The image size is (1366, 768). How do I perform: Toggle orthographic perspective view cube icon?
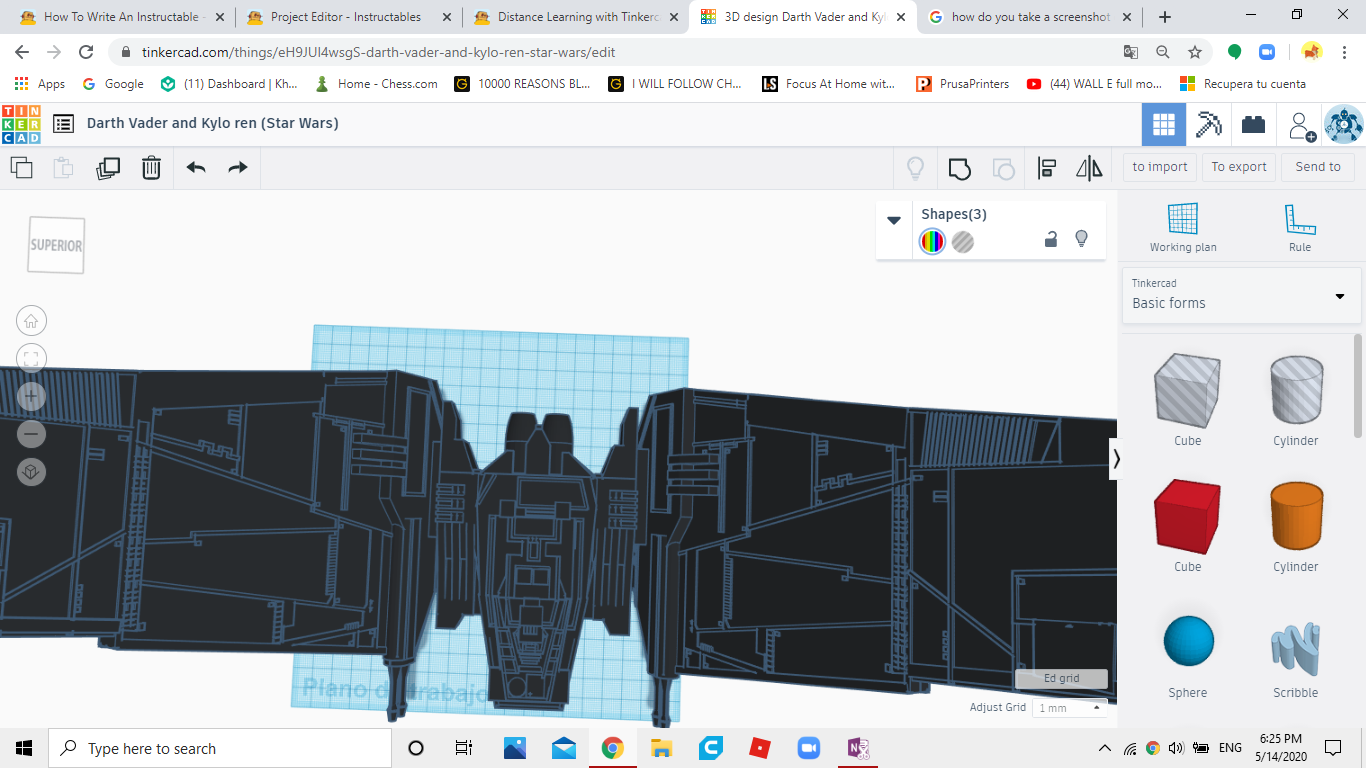(x=31, y=472)
